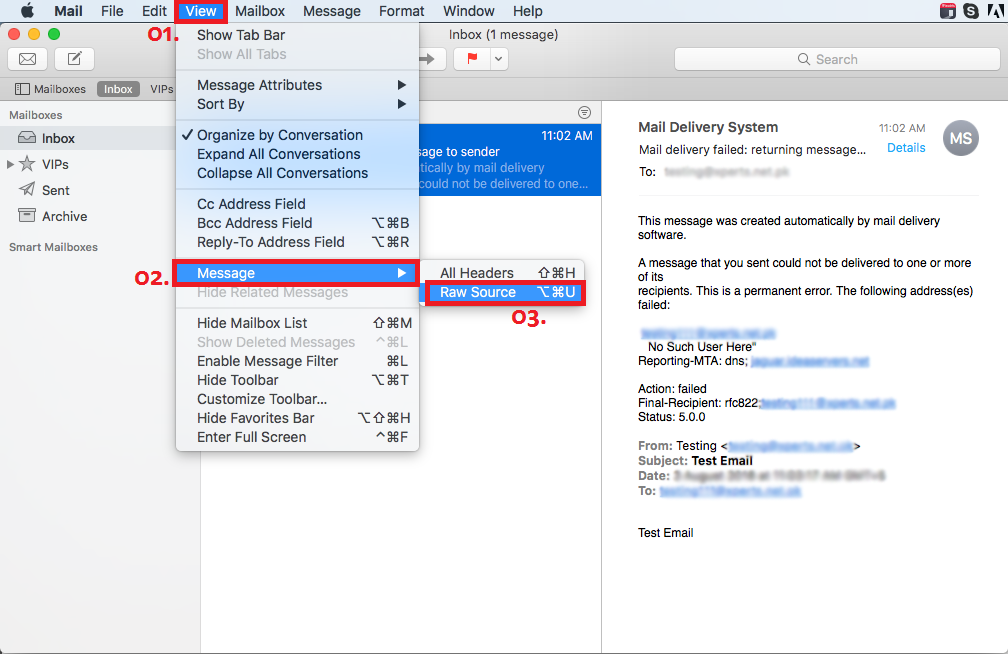
Task: Choose Raw Source in submenu
Action: 505,292
